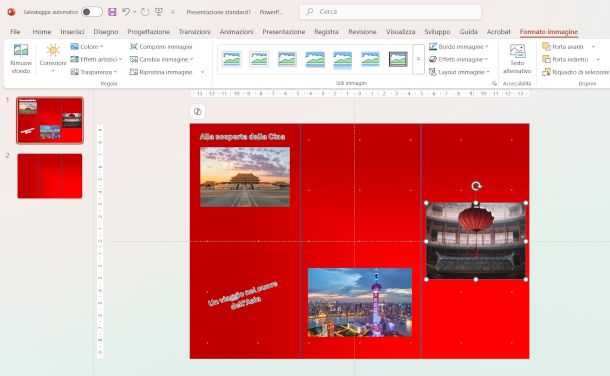Apply the first picture style thumbnail
The image size is (610, 376).
(x=232, y=59)
